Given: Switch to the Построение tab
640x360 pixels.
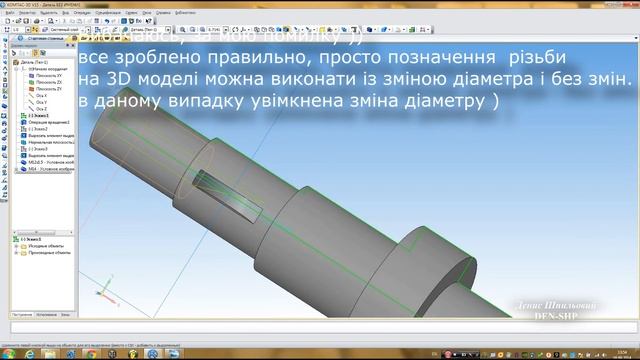Looking at the screenshot, I should click(22, 315).
